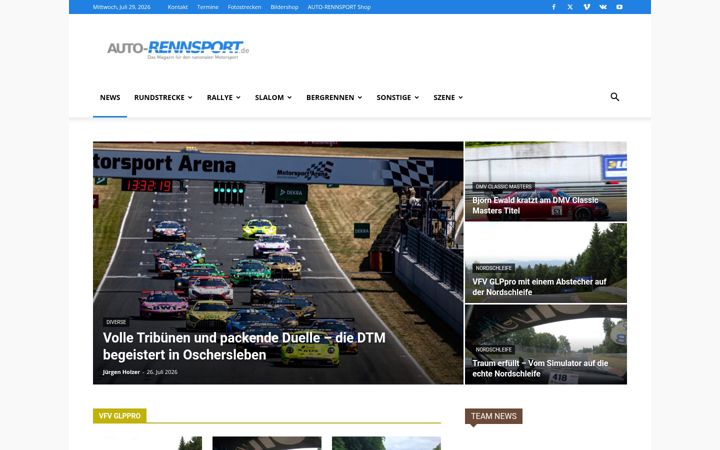Open the YouTube social icon
The width and height of the screenshot is (720, 450).
(619, 7)
